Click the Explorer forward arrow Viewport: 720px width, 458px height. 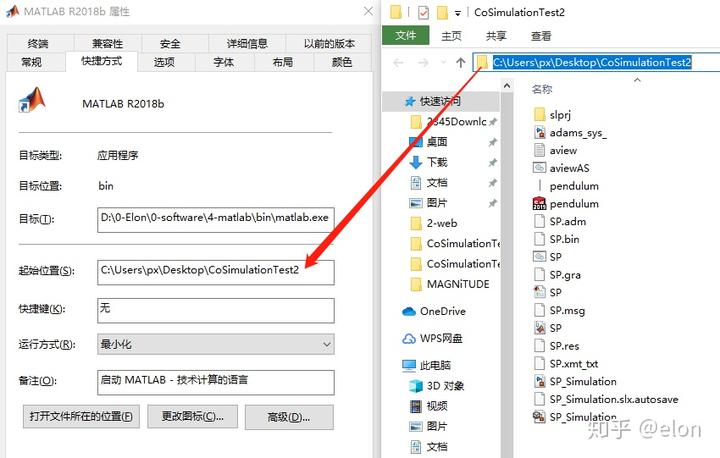(423, 62)
